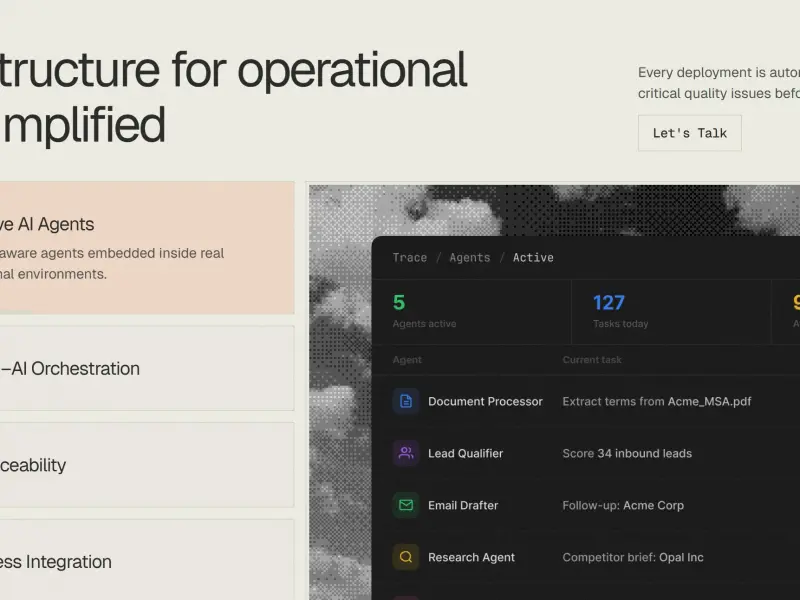Screen dimensions: 800x600
Task: Click 'Competitor brief: Opal Inc' task
Action: pyautogui.click(x=633, y=558)
